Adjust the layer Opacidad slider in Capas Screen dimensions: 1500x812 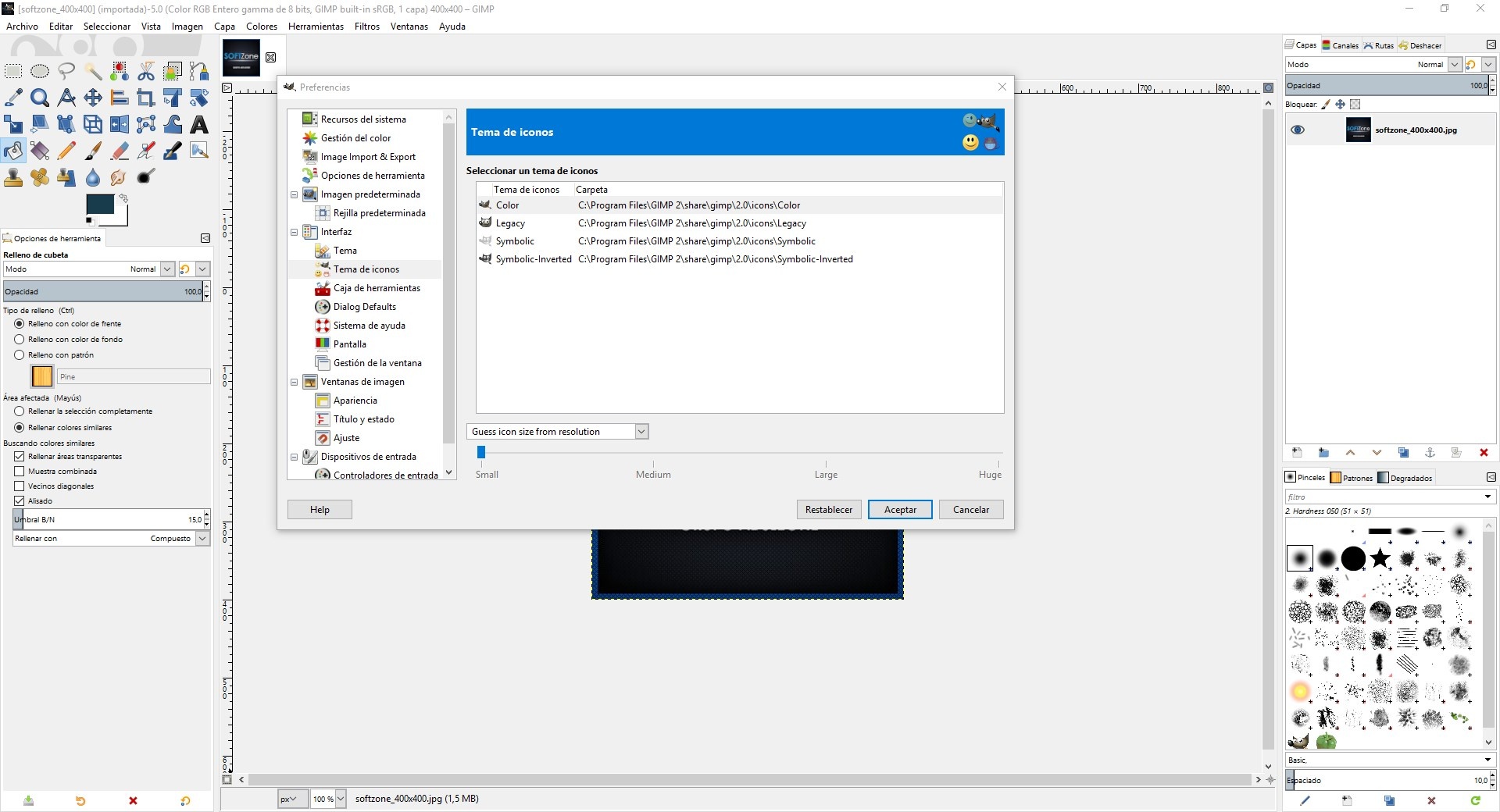pyautogui.click(x=1387, y=86)
